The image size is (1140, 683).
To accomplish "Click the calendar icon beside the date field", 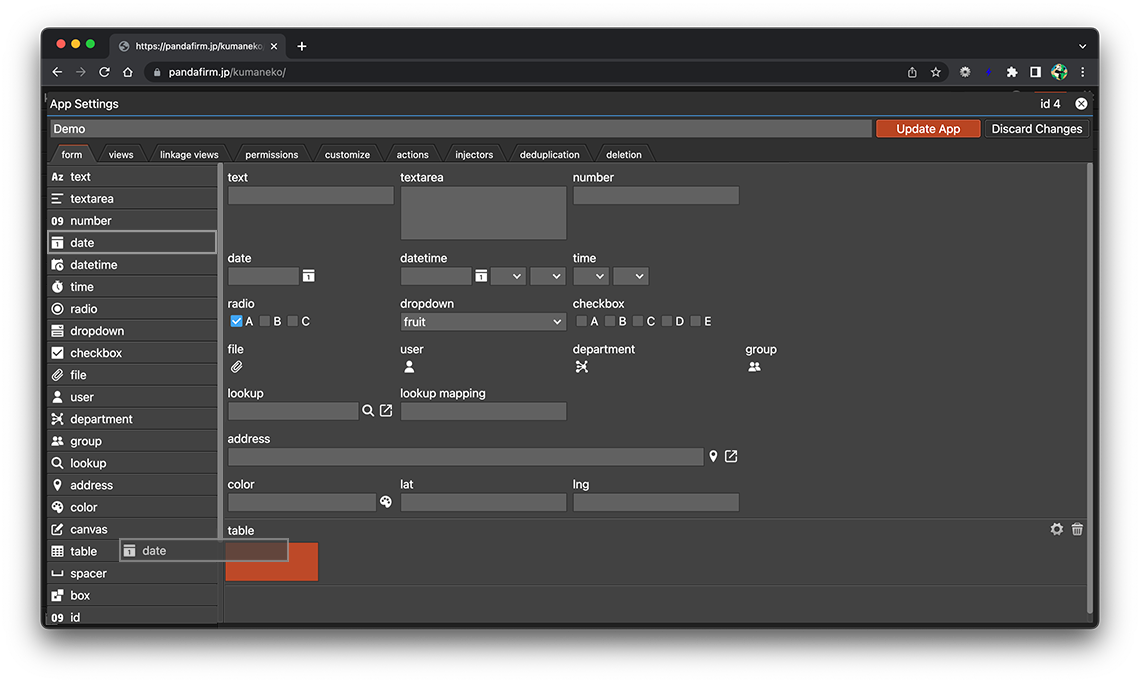I will tap(309, 276).
